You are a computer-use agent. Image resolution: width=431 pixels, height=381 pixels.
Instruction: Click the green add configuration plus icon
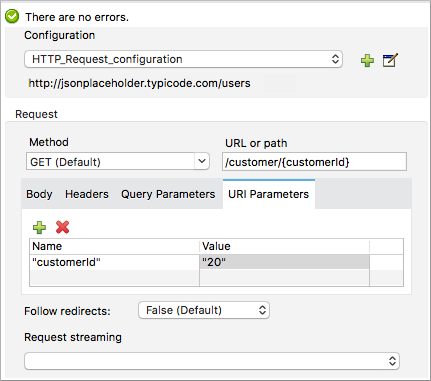pos(367,60)
